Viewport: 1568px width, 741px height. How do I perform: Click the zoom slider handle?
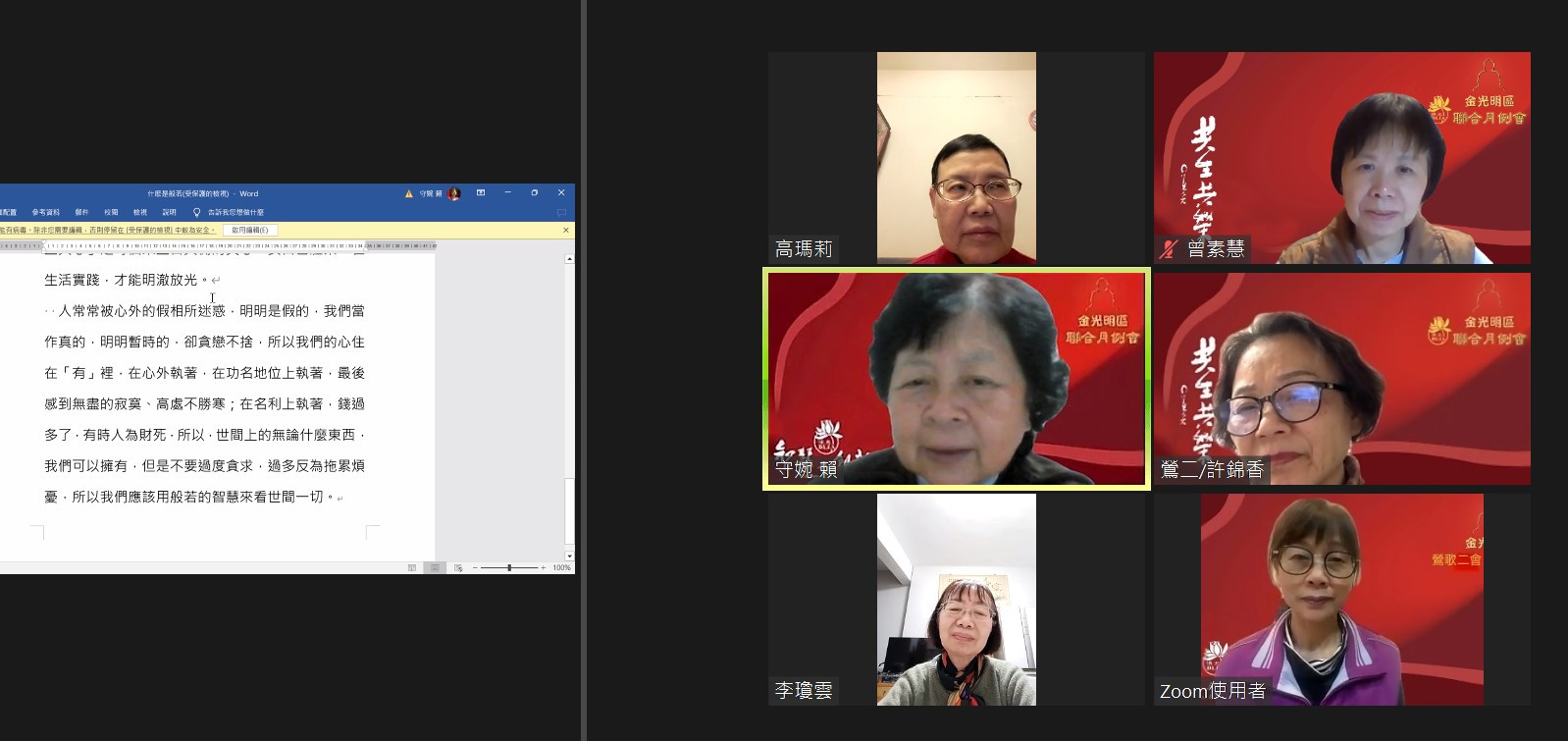coord(508,567)
